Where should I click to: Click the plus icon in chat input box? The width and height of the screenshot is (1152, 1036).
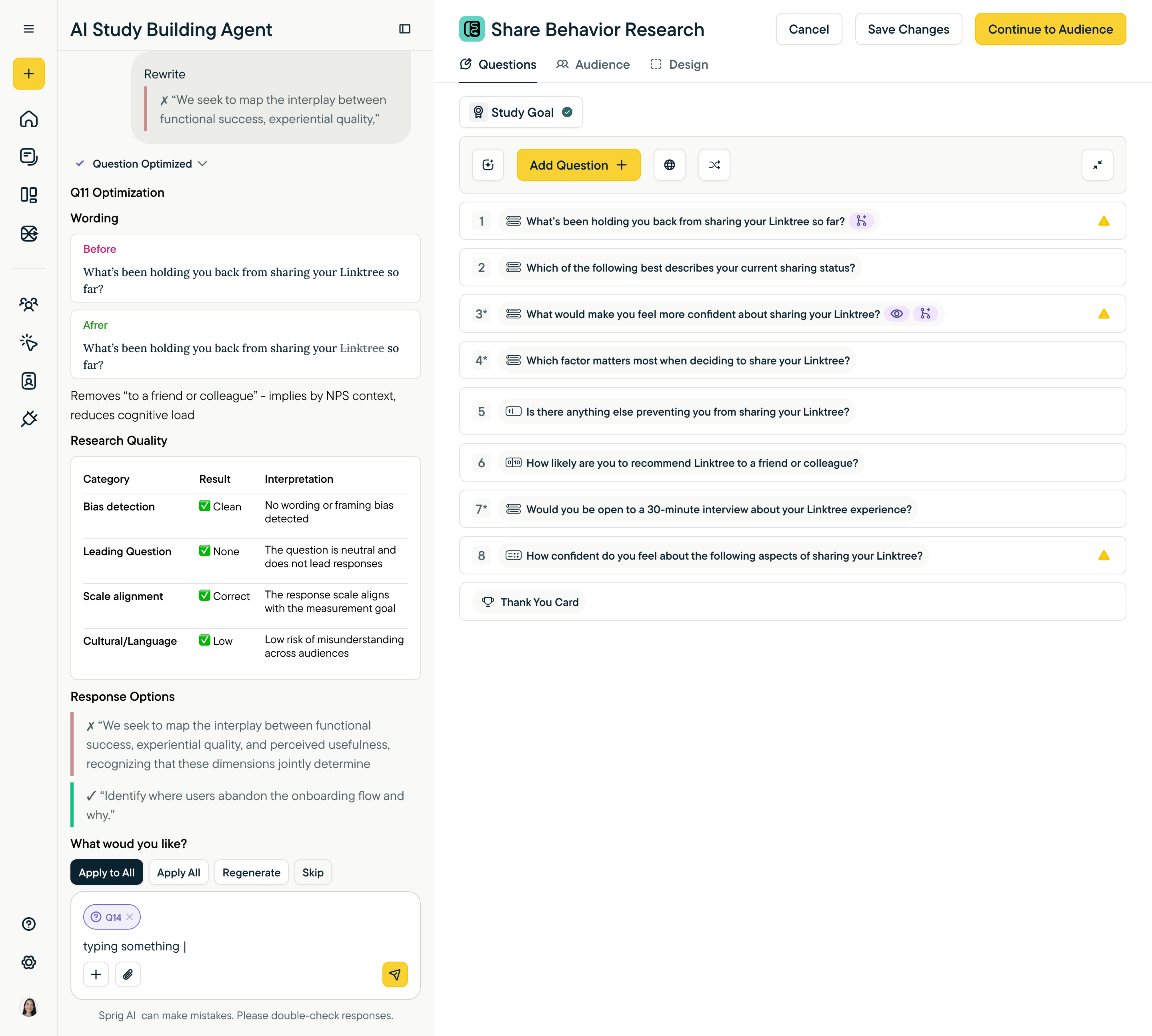click(x=96, y=974)
